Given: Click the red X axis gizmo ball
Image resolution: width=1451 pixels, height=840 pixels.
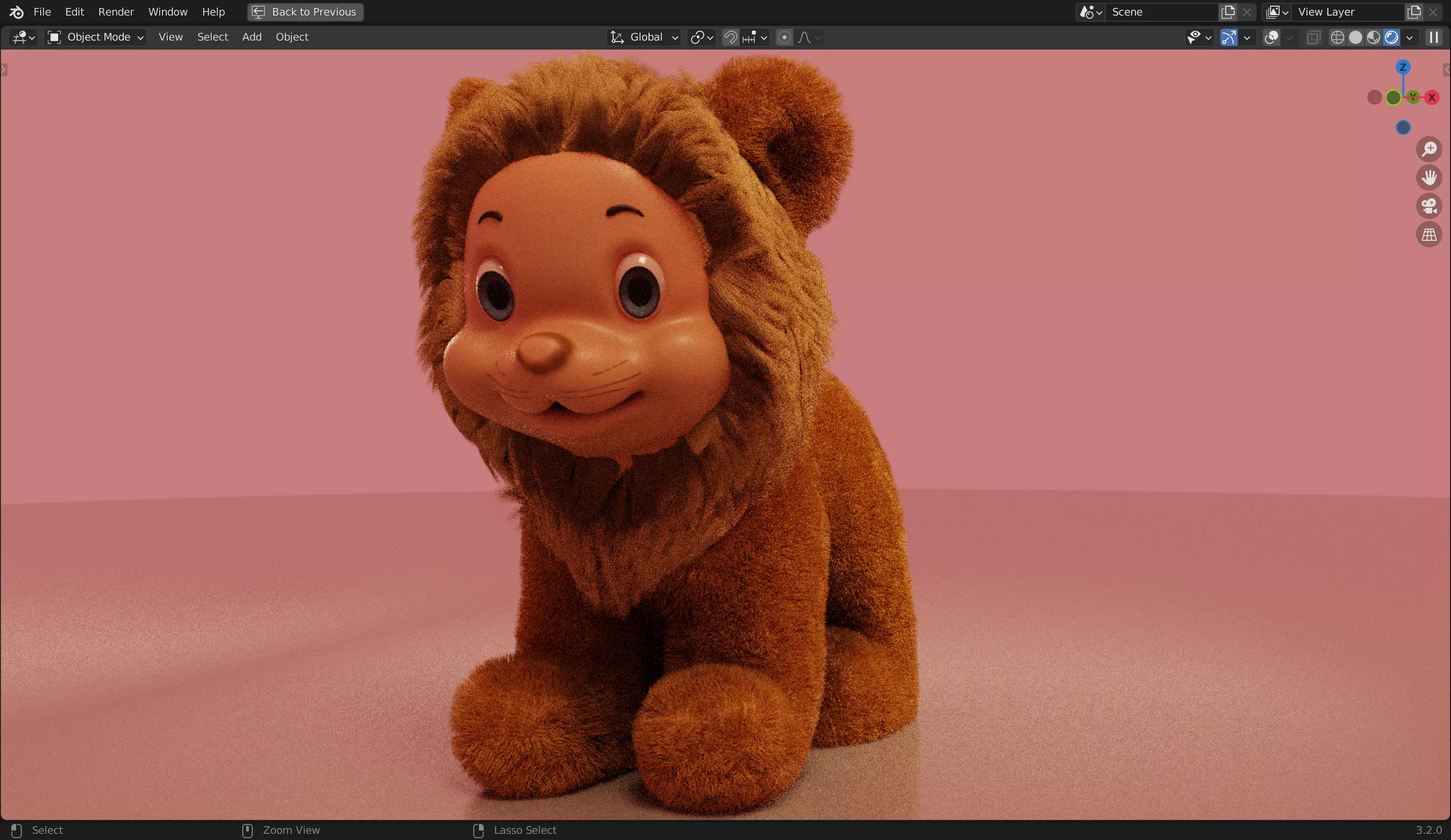Looking at the screenshot, I should (x=1432, y=97).
